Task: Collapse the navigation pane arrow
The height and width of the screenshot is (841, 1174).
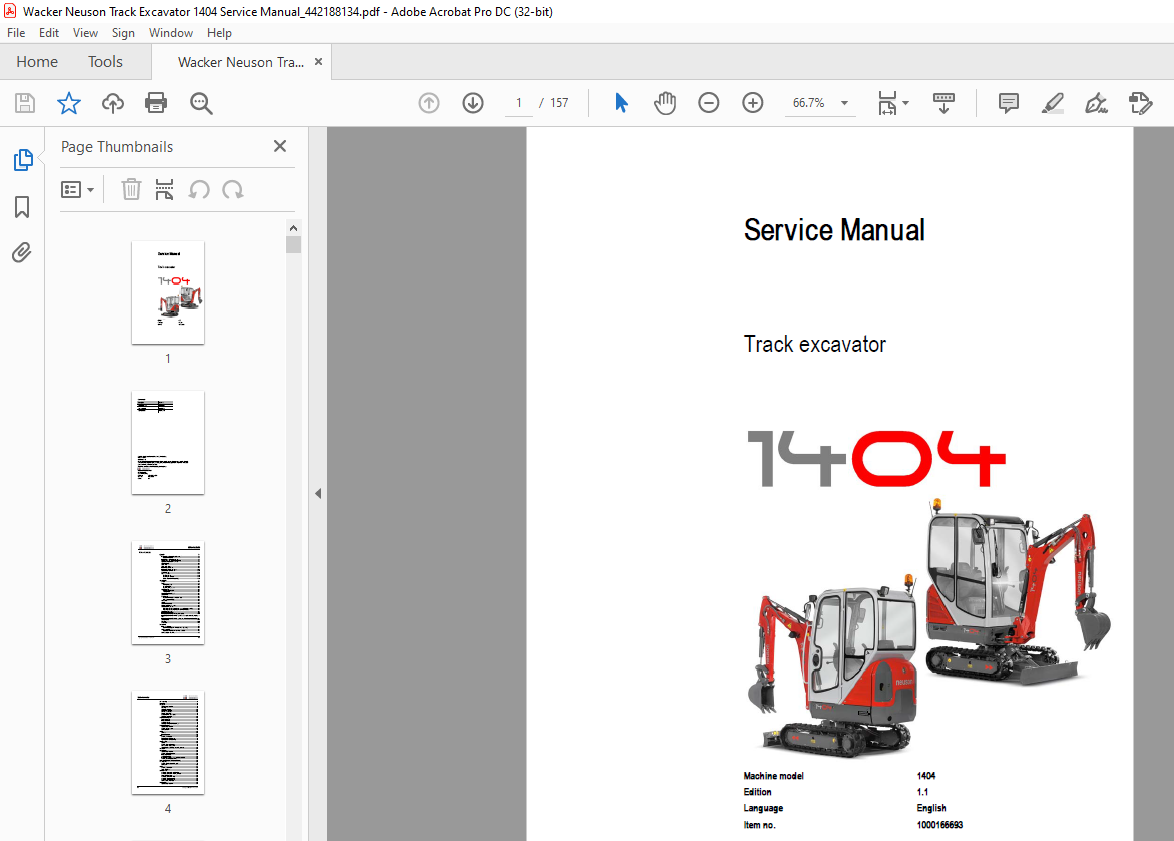Action: pos(318,494)
